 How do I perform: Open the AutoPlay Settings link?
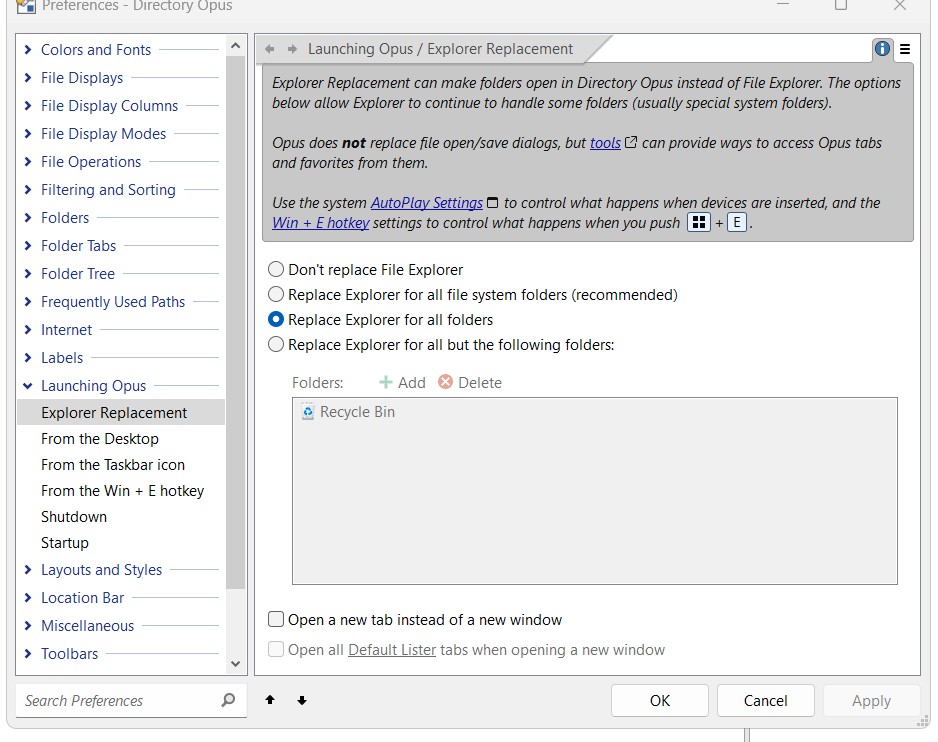(x=427, y=203)
